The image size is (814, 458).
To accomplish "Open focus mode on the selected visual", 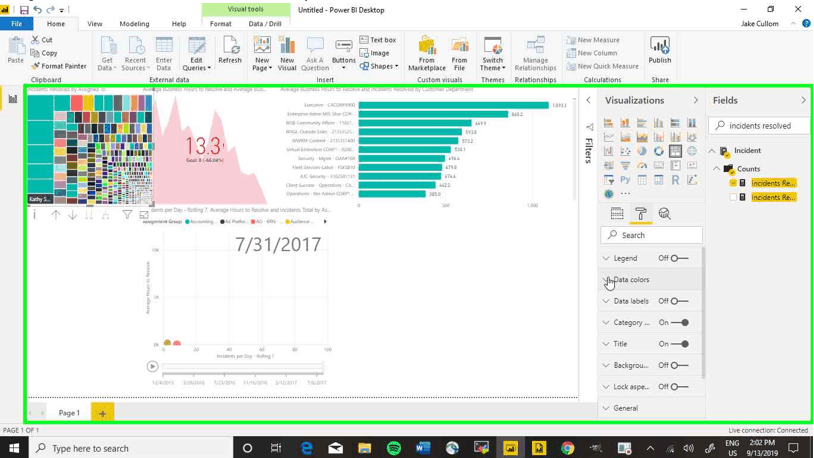I will pos(144,214).
